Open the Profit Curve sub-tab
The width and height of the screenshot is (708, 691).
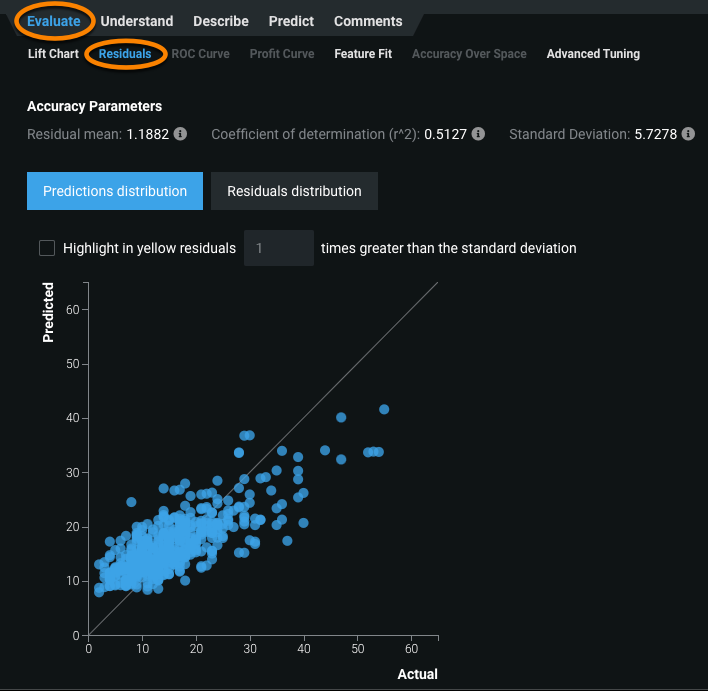pos(282,54)
